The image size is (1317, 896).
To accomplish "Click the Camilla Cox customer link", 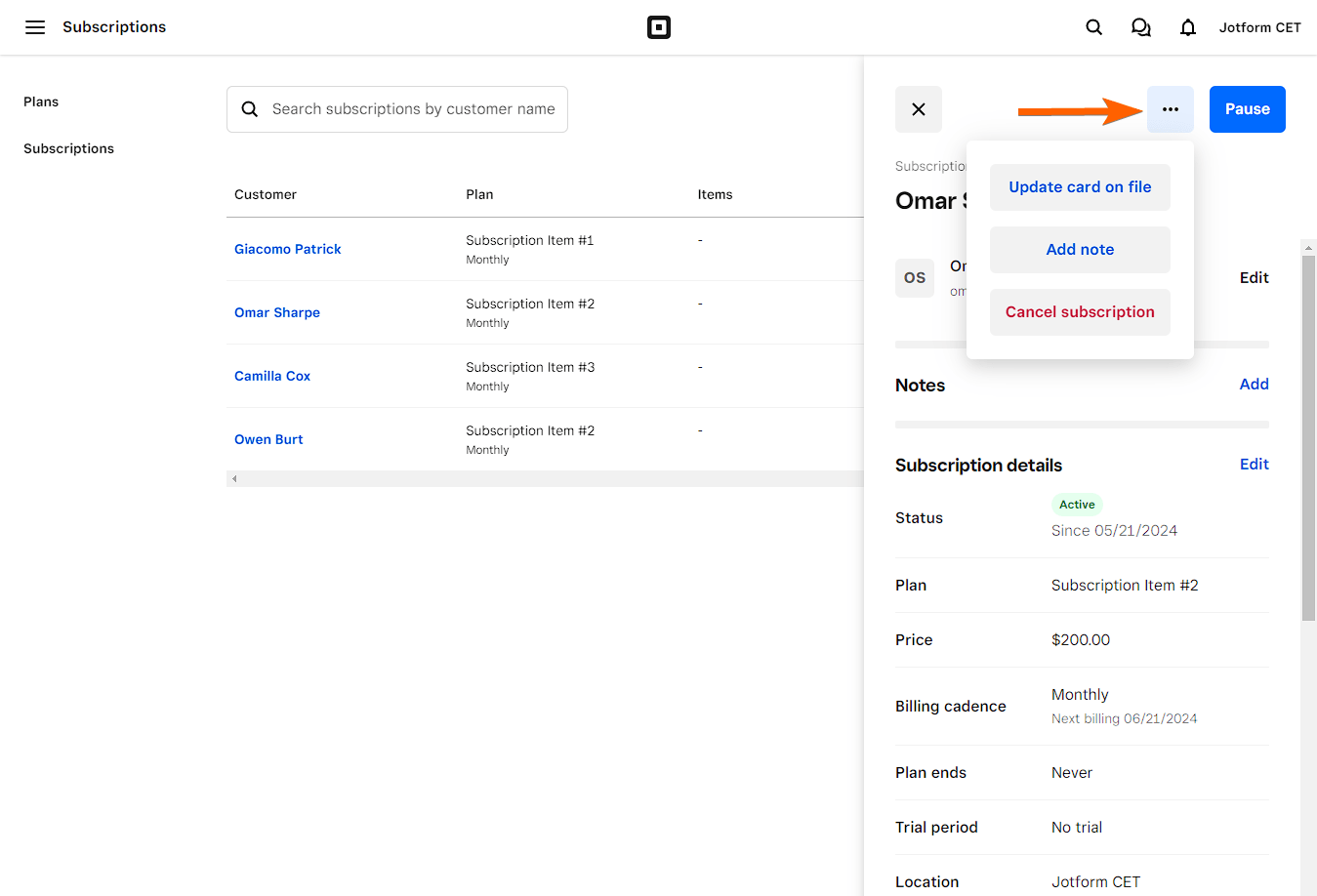I will 272,376.
